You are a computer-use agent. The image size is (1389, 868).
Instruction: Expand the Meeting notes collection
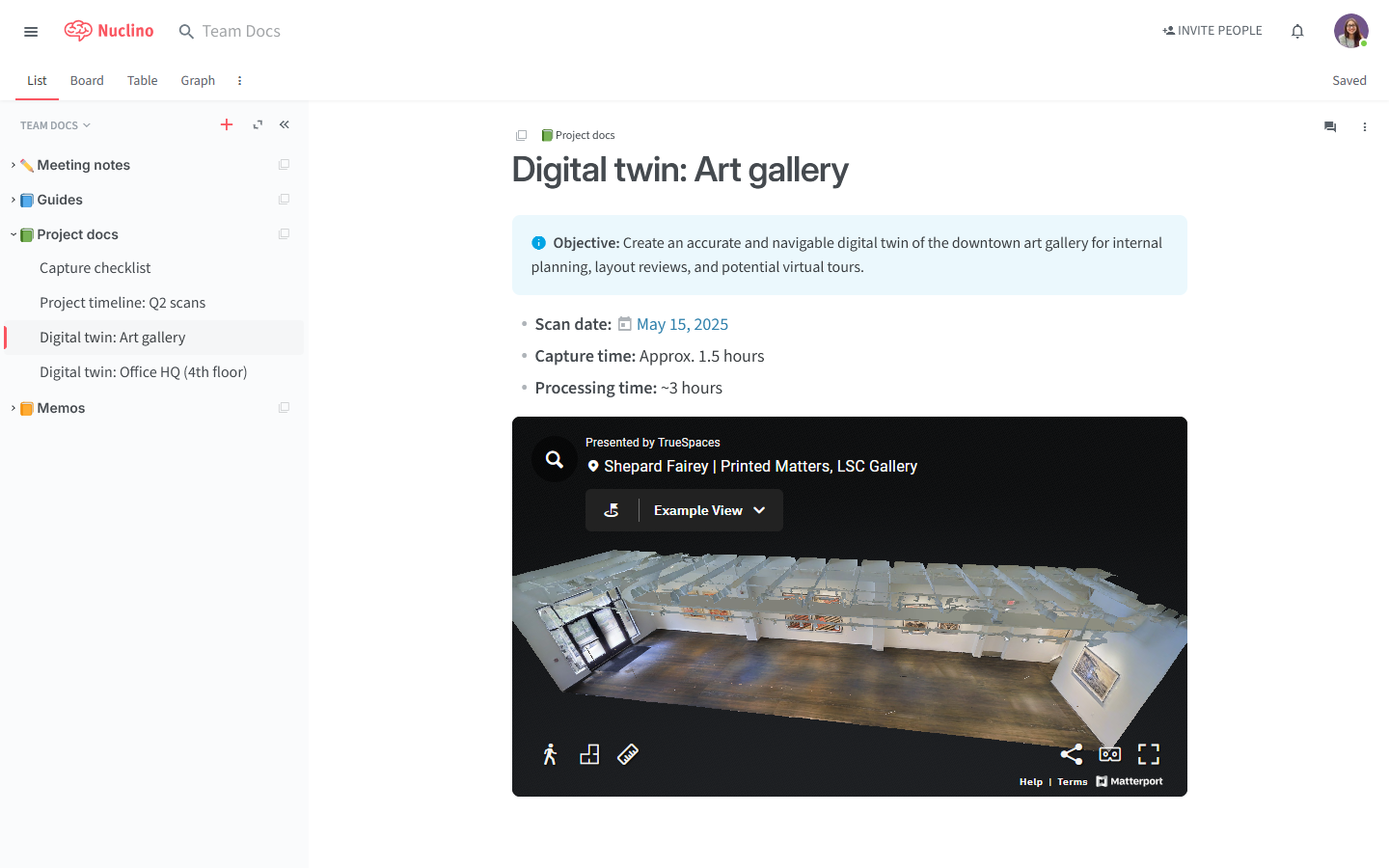tap(13, 165)
